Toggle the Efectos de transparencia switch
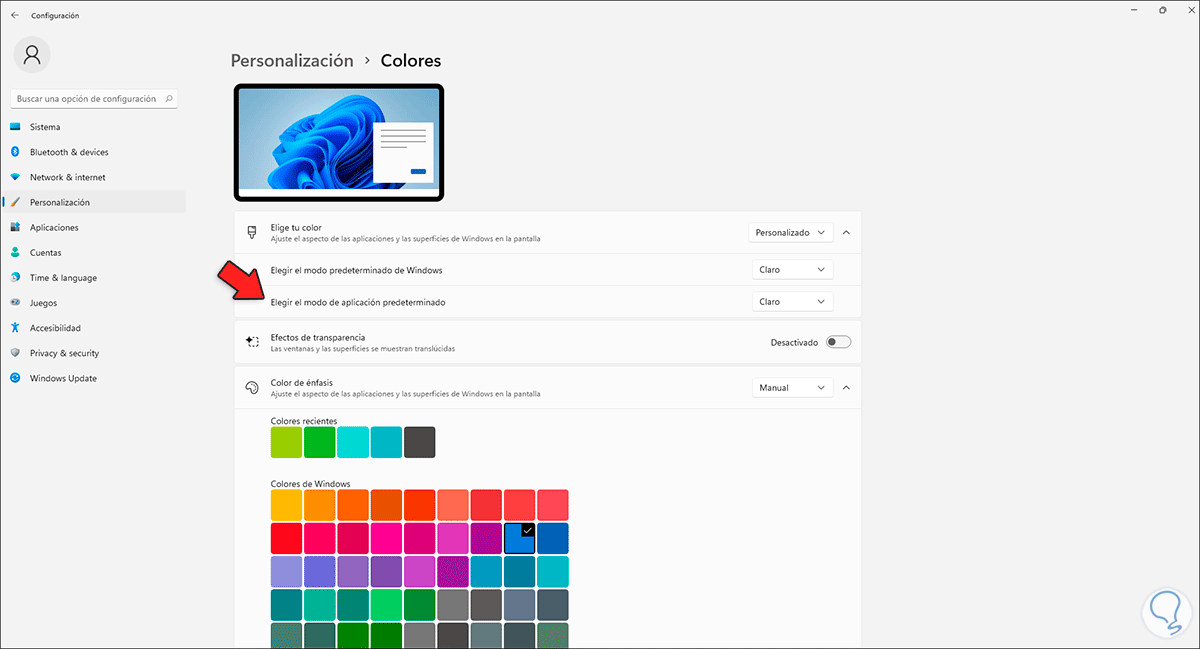Viewport: 1200px width, 649px height. [838, 342]
